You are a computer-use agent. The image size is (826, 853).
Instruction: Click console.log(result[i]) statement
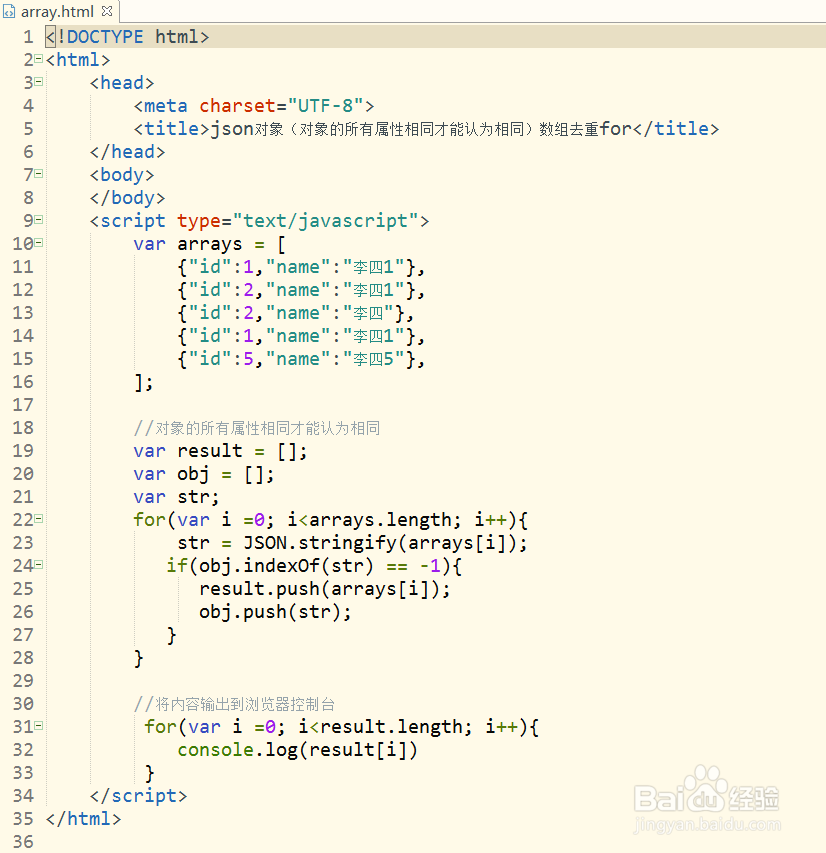[x=298, y=750]
